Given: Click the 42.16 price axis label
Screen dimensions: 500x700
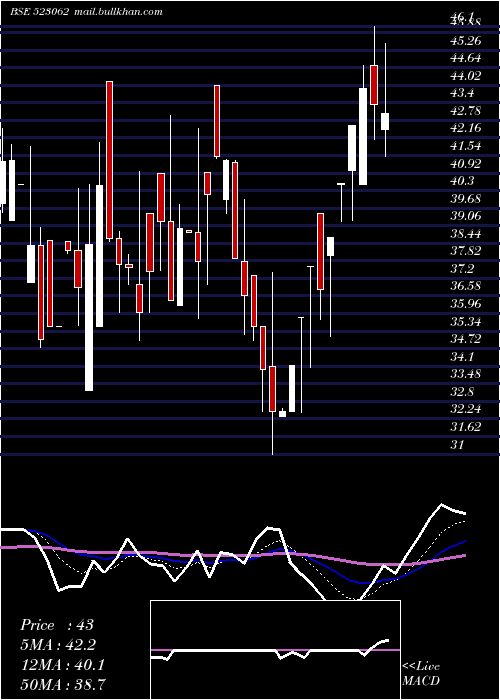Looking at the screenshot, I should [466, 128].
